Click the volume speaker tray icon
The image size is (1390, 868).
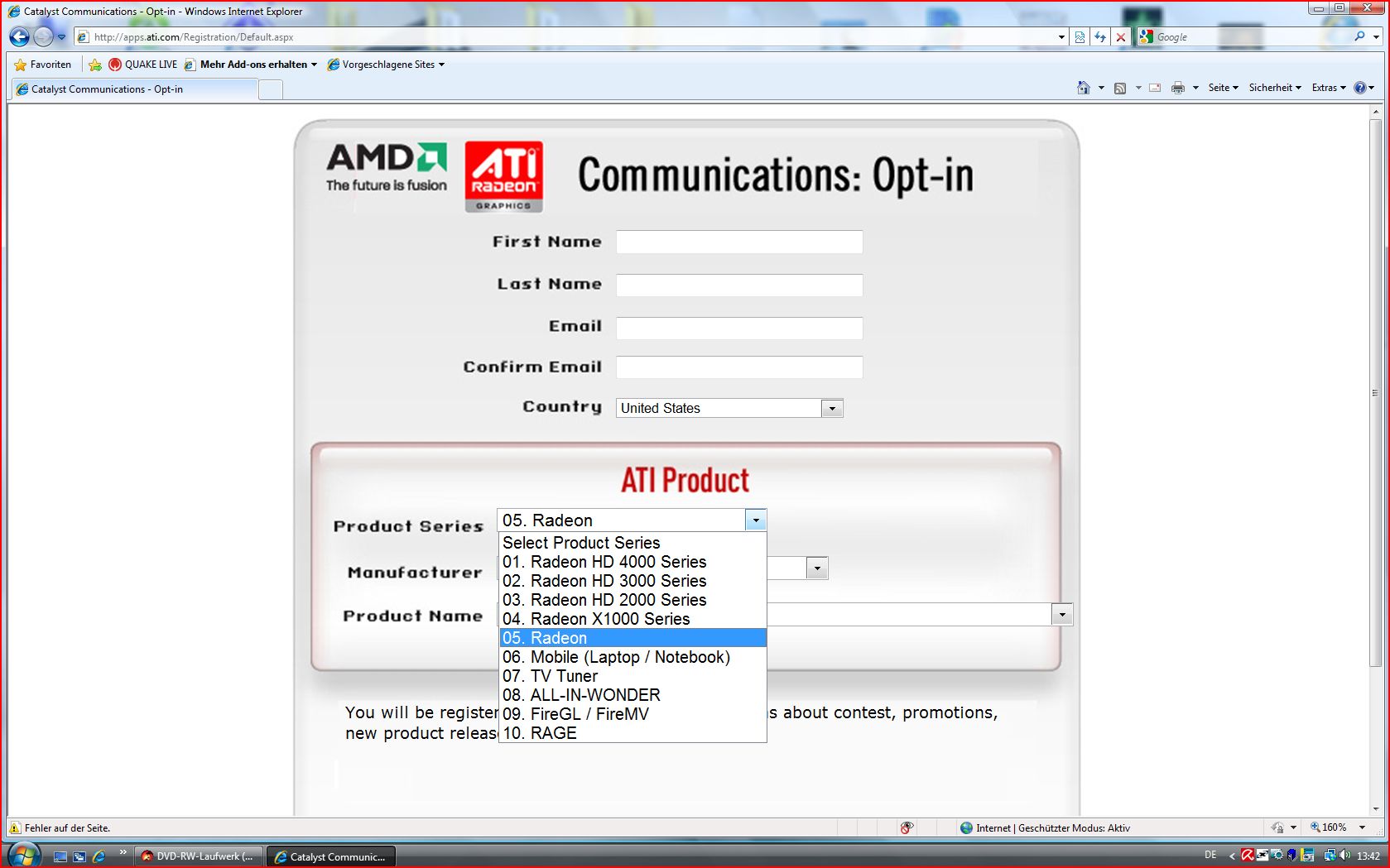click(1344, 856)
